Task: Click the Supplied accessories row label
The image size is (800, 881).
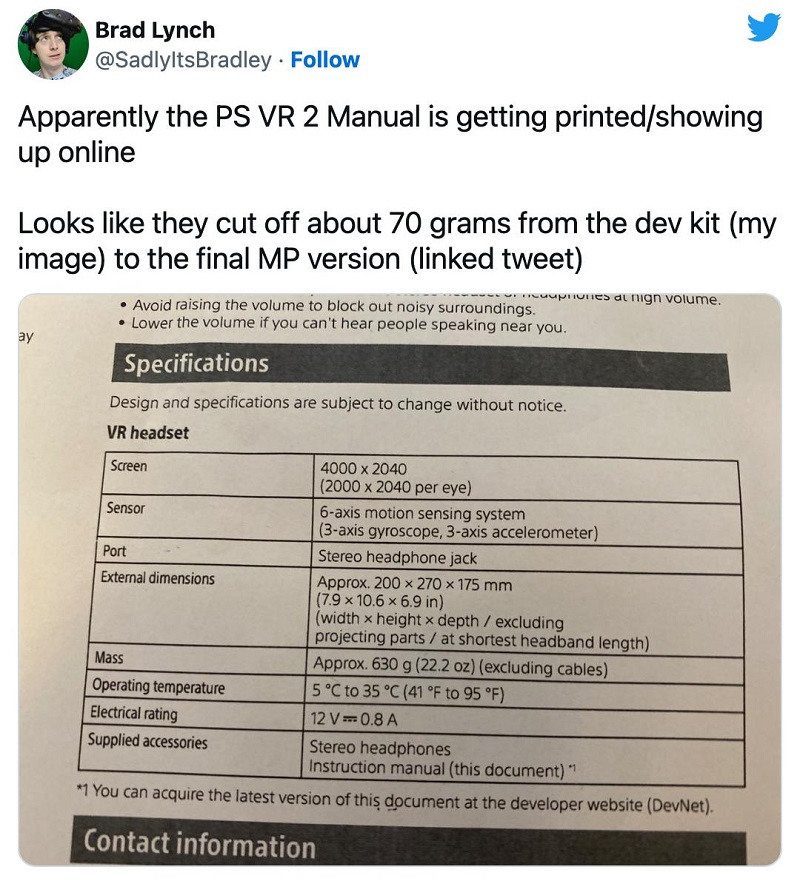Action: click(x=148, y=741)
